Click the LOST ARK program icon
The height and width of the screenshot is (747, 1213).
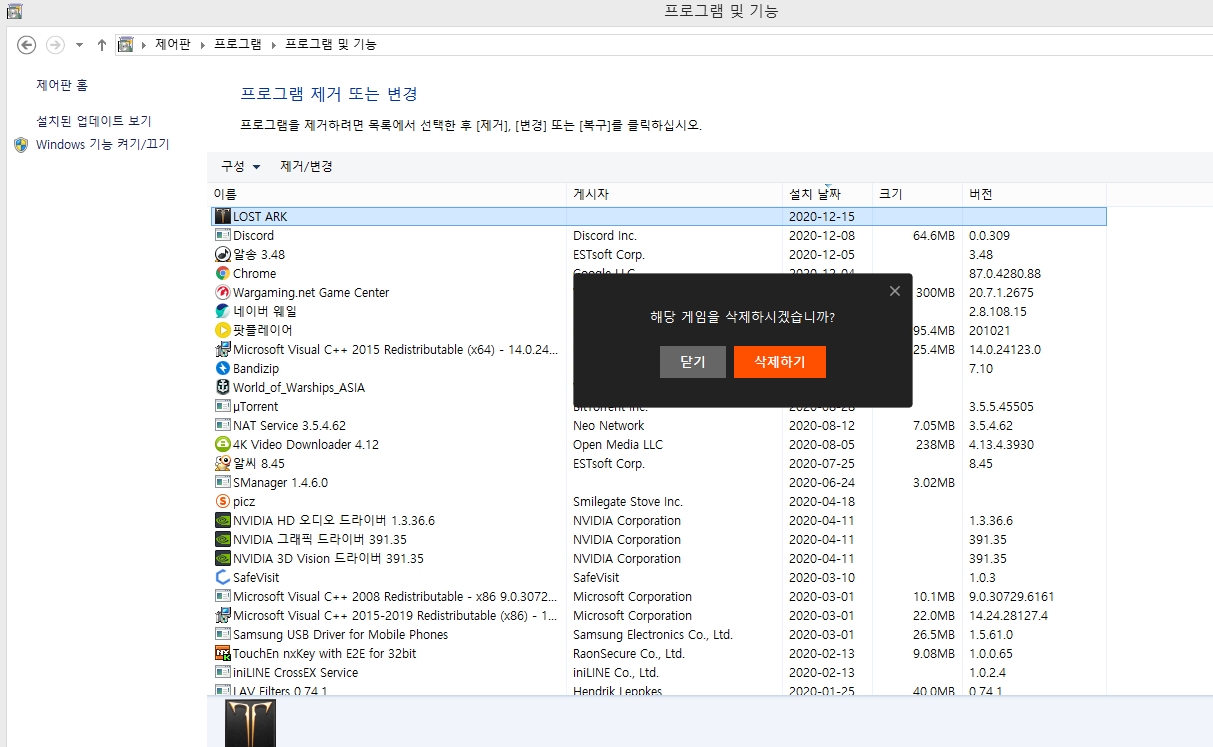[x=223, y=216]
